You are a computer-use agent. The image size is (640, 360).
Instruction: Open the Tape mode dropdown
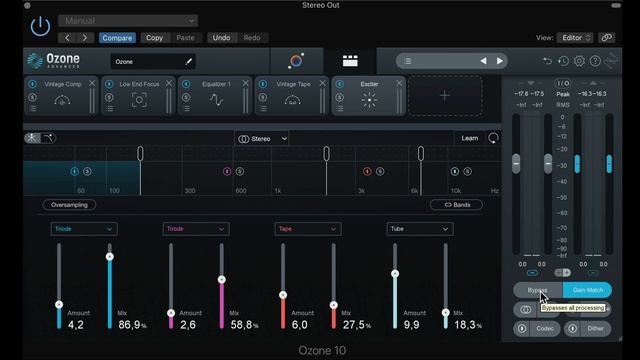tap(308, 229)
